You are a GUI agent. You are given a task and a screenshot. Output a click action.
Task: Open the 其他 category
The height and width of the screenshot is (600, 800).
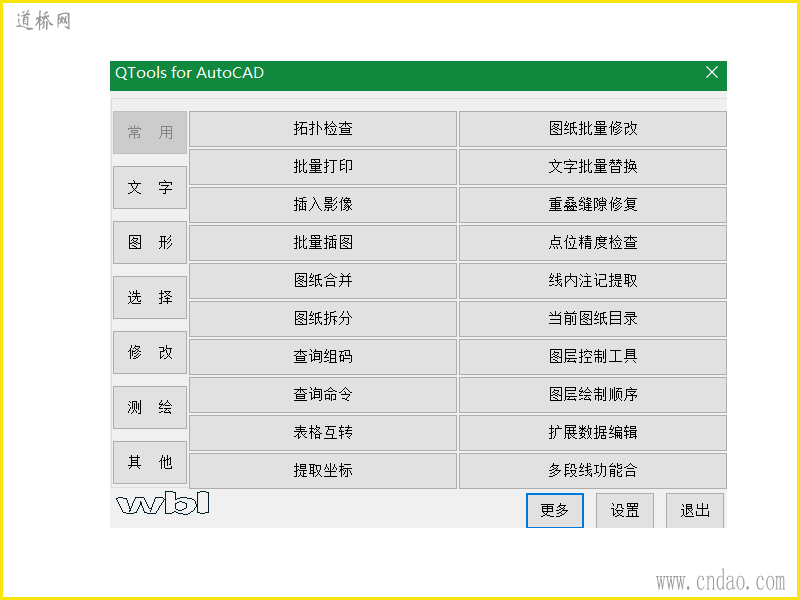tap(150, 462)
